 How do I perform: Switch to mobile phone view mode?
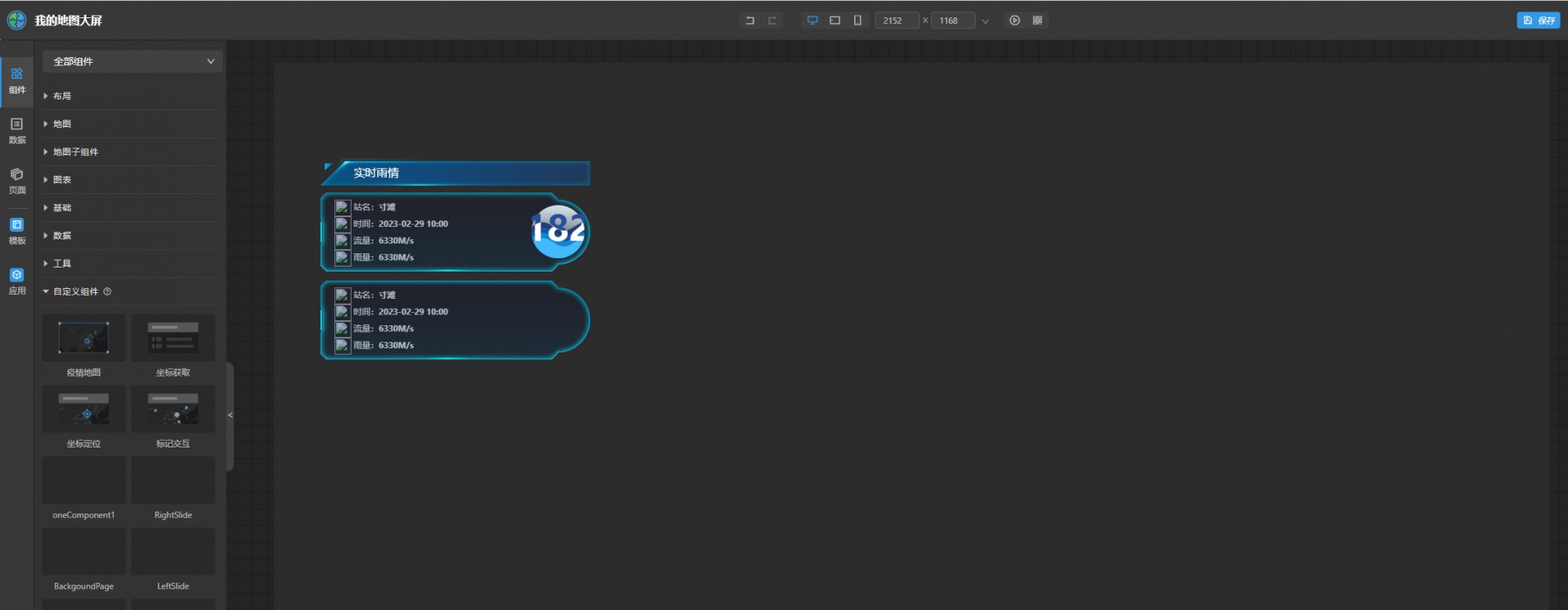tap(857, 21)
